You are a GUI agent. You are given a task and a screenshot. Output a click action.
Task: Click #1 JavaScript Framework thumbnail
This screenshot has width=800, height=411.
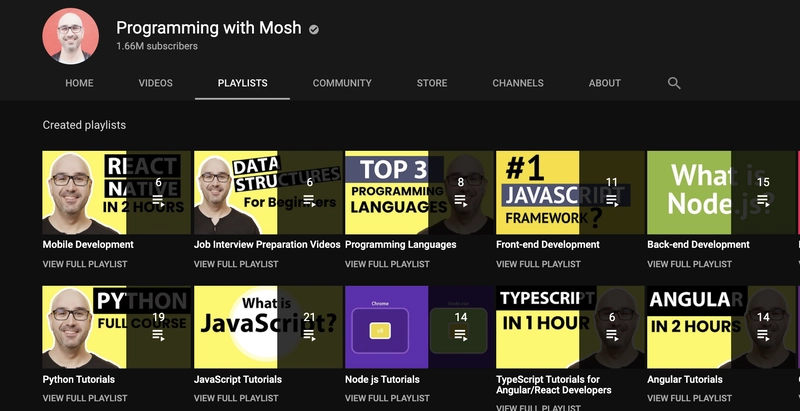tap(570, 192)
